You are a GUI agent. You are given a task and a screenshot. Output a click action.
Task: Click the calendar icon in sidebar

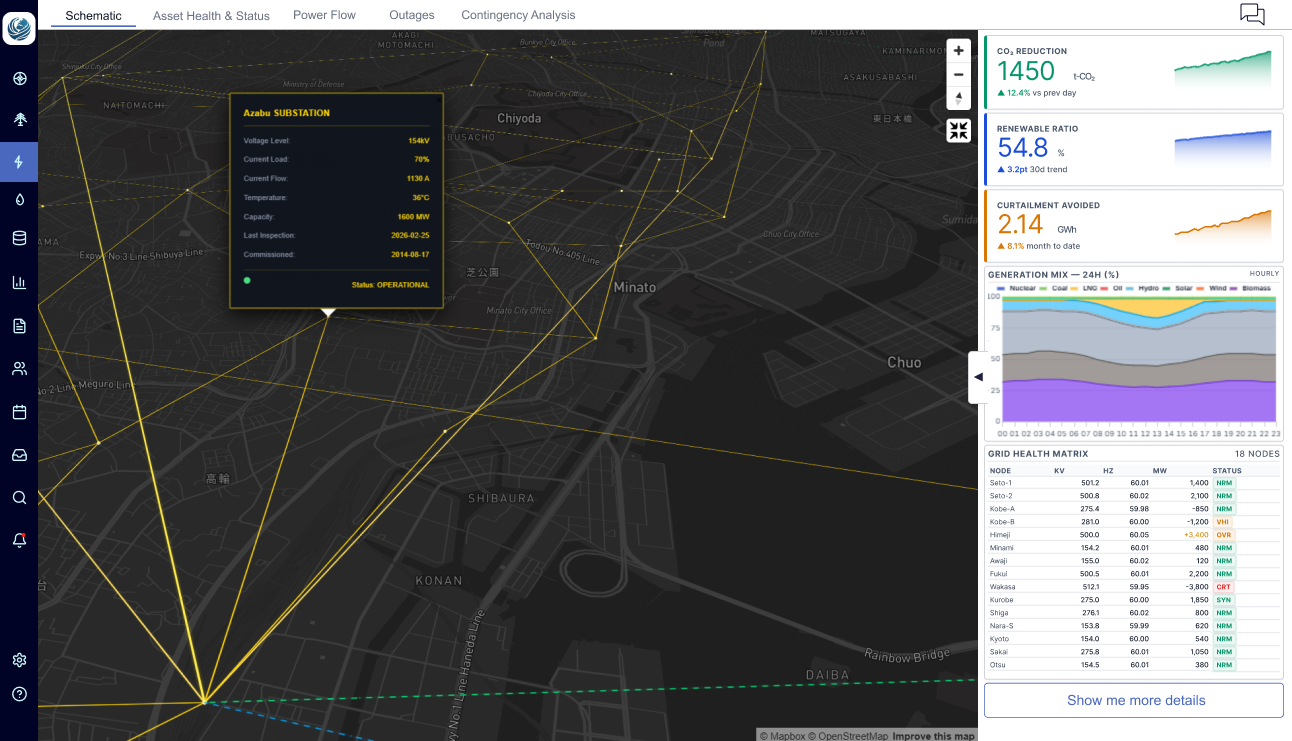(x=19, y=412)
